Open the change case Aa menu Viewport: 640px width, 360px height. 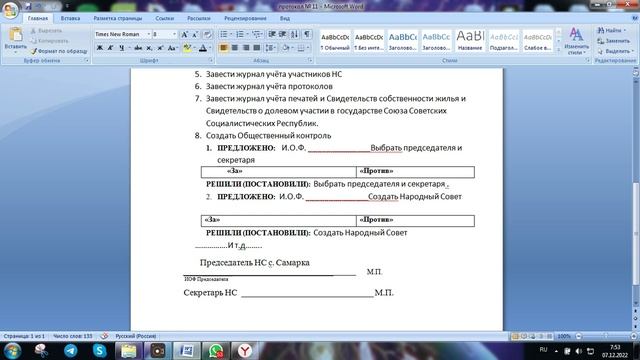[x=172, y=48]
